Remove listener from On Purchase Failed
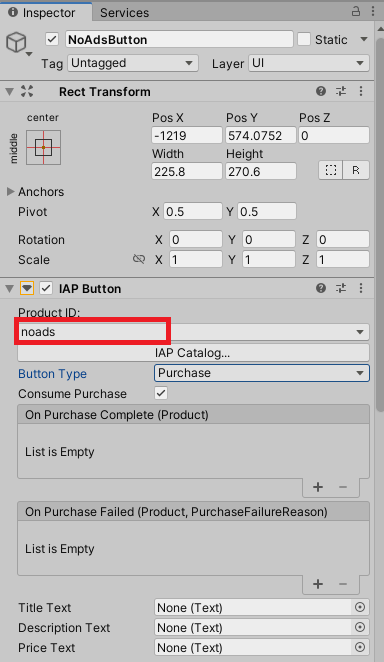The width and height of the screenshot is (384, 662). pyautogui.click(x=343, y=584)
